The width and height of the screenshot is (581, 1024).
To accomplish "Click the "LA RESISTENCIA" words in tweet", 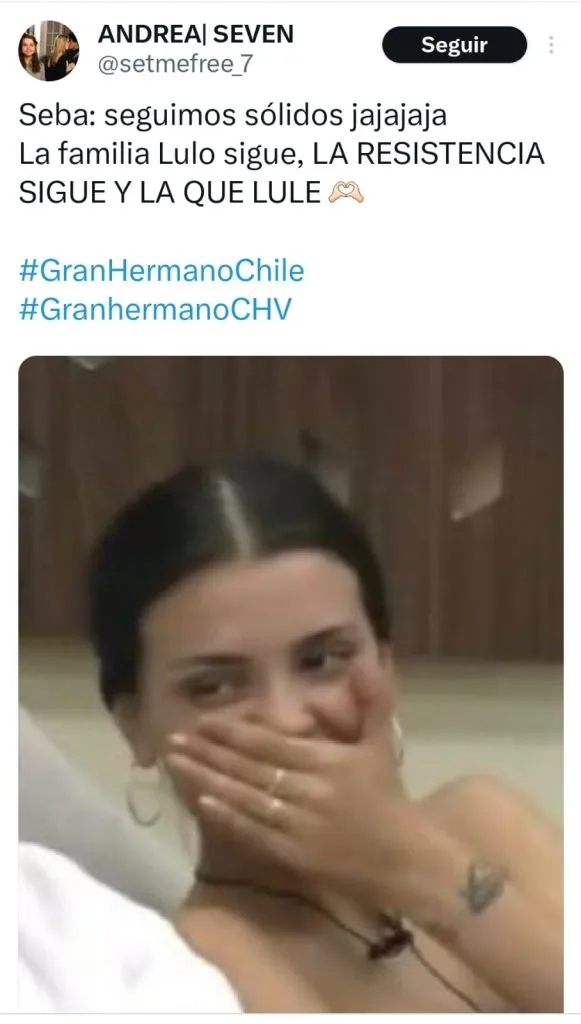I will pyautogui.click(x=429, y=155).
